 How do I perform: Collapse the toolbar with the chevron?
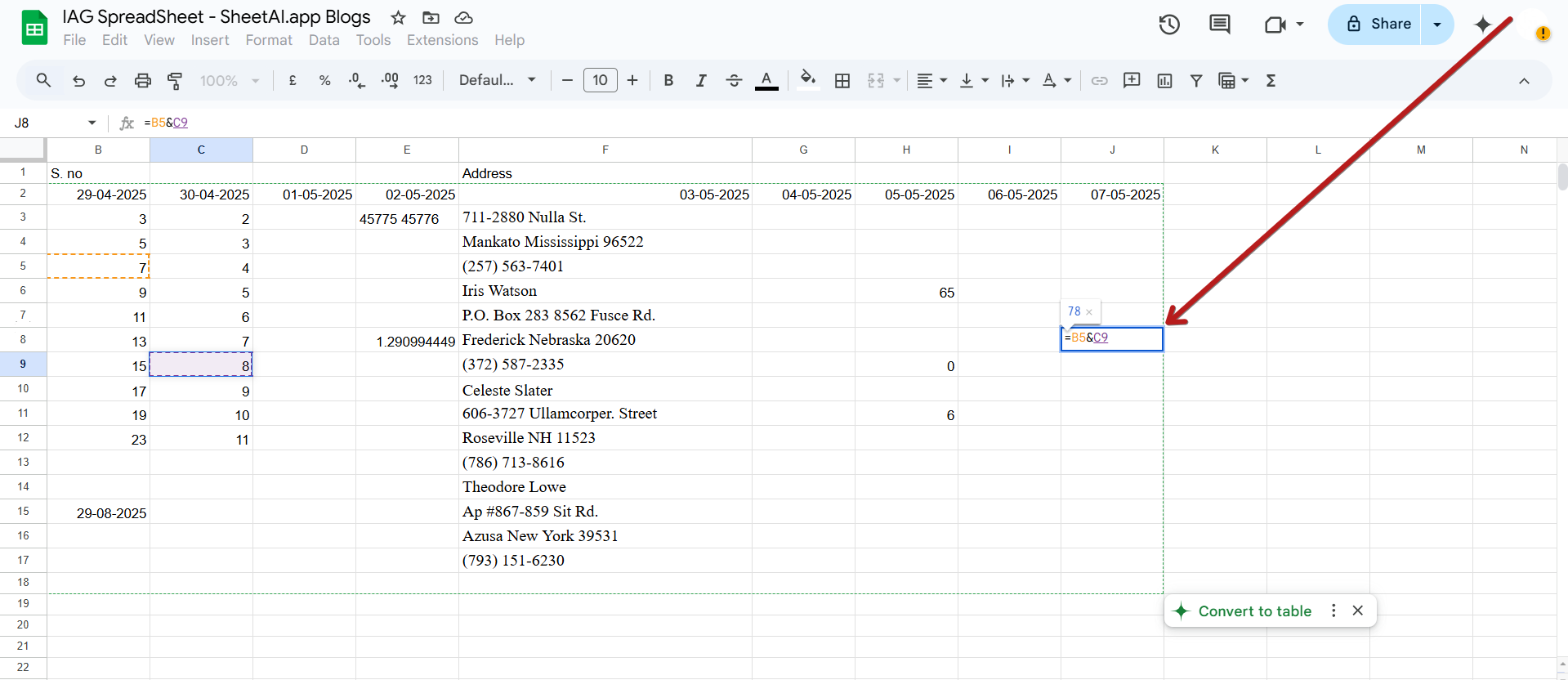click(x=1524, y=81)
